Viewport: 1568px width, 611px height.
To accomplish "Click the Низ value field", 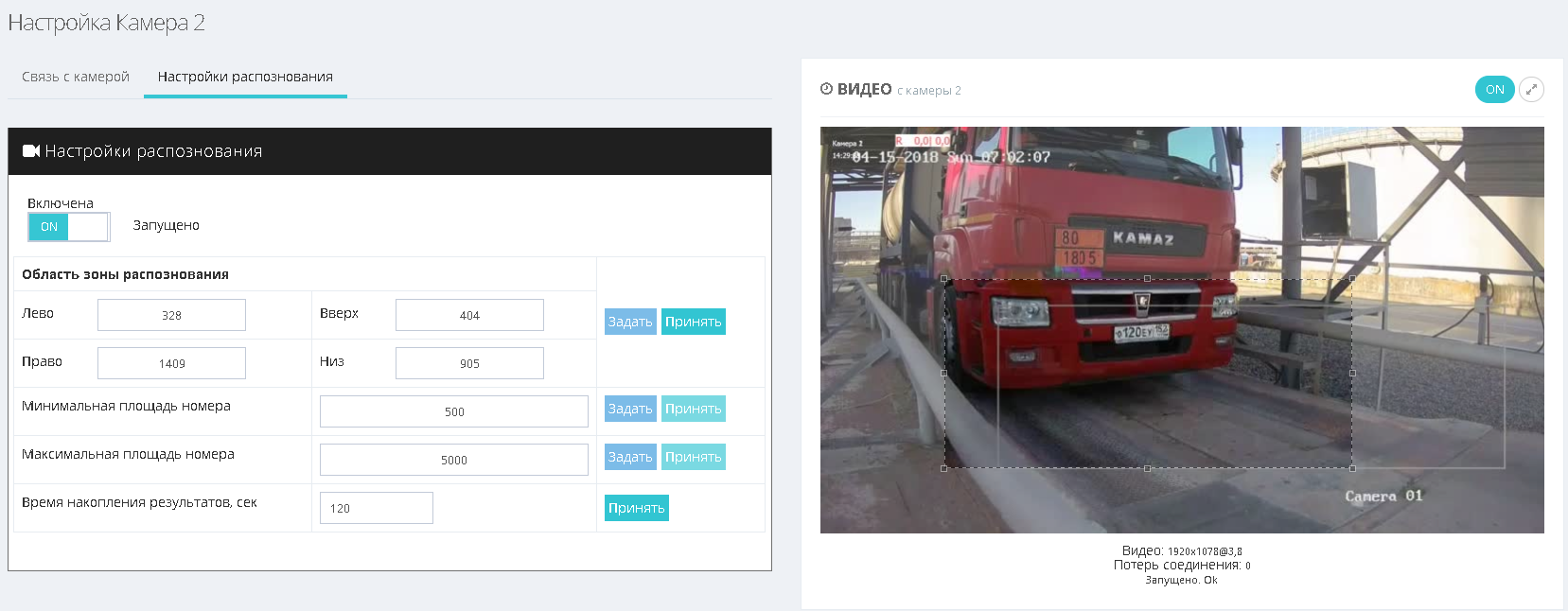I will (x=469, y=363).
